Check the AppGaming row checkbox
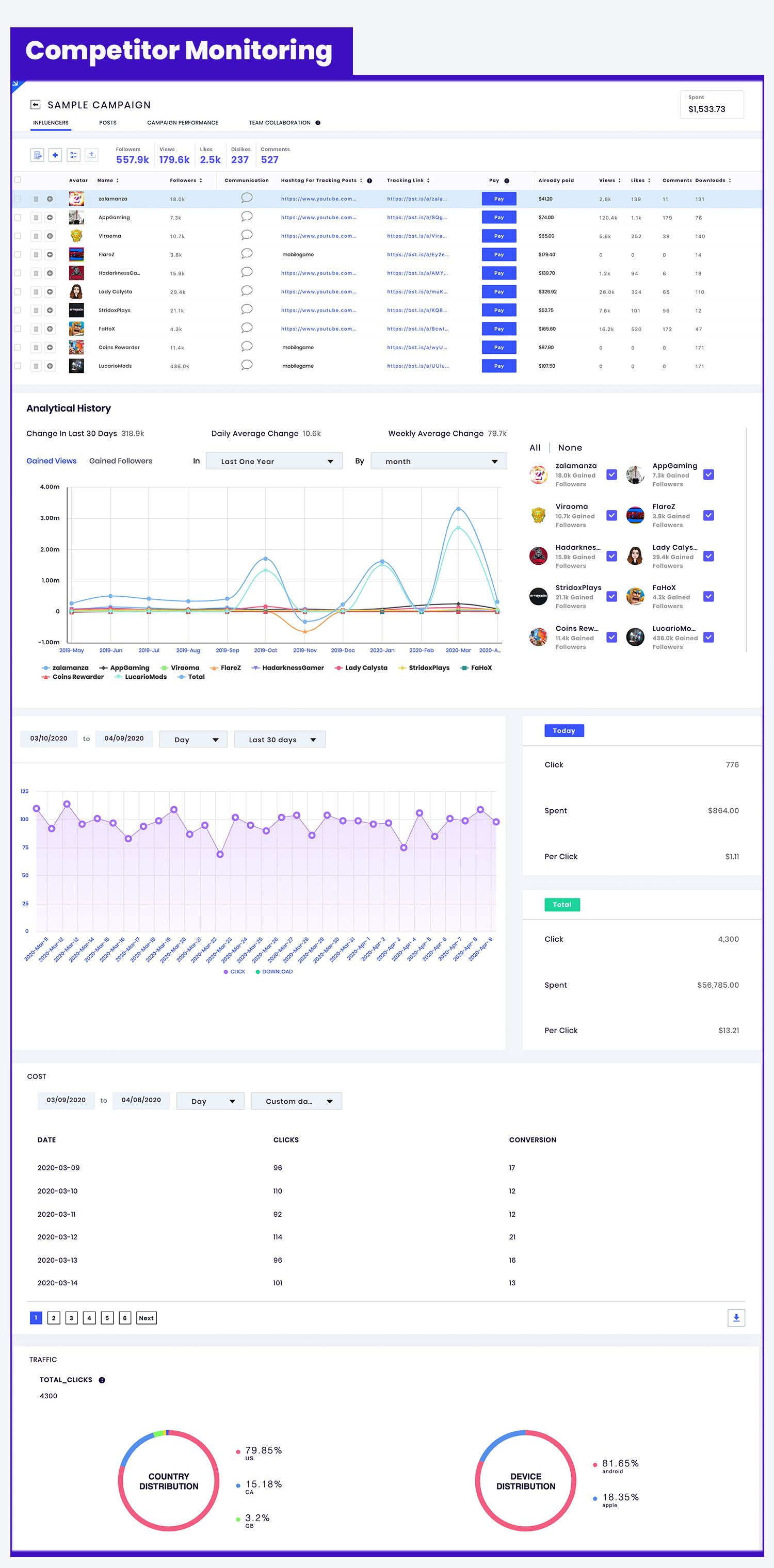 point(18,217)
